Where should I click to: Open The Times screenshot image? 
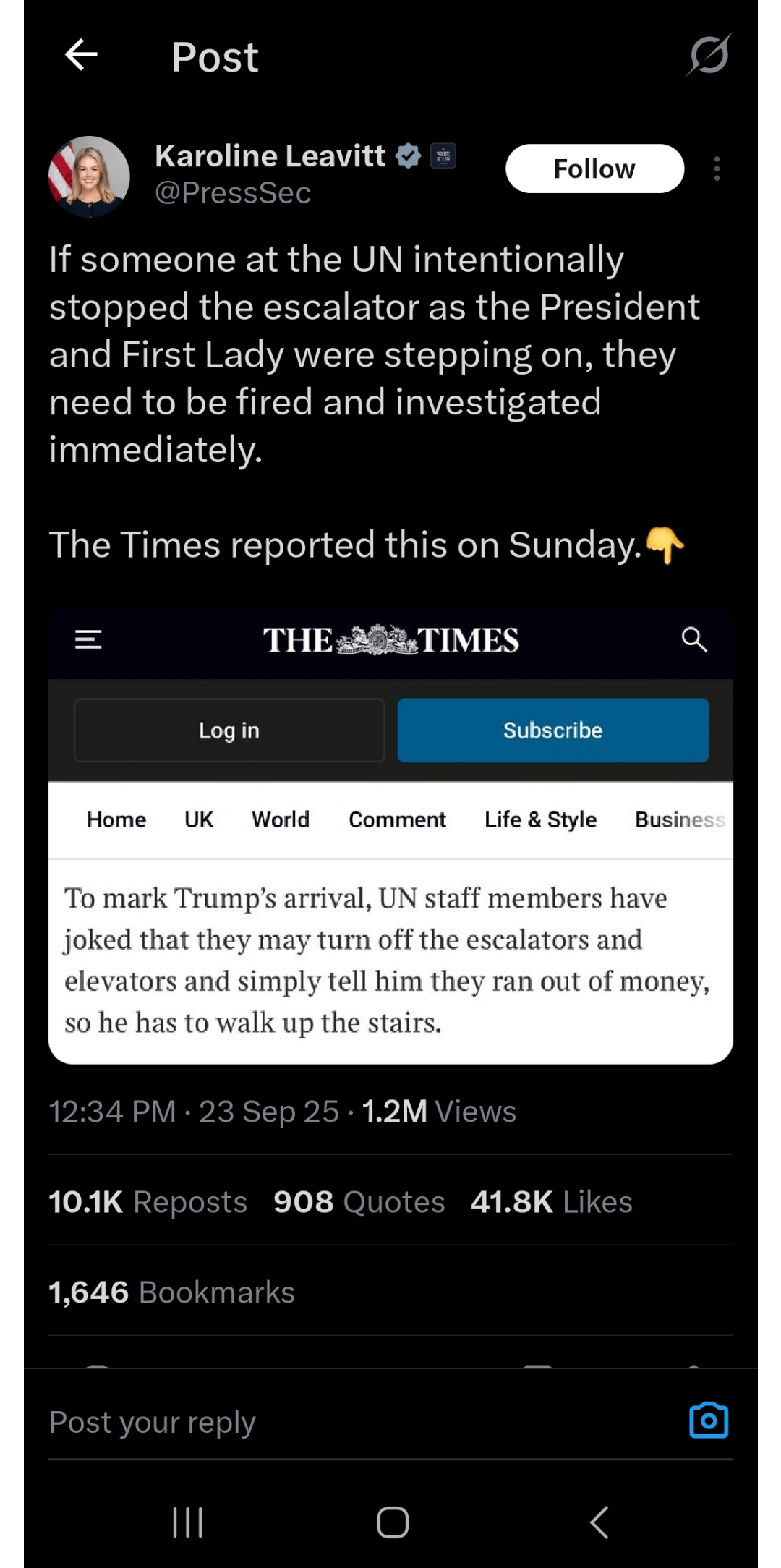[390, 835]
